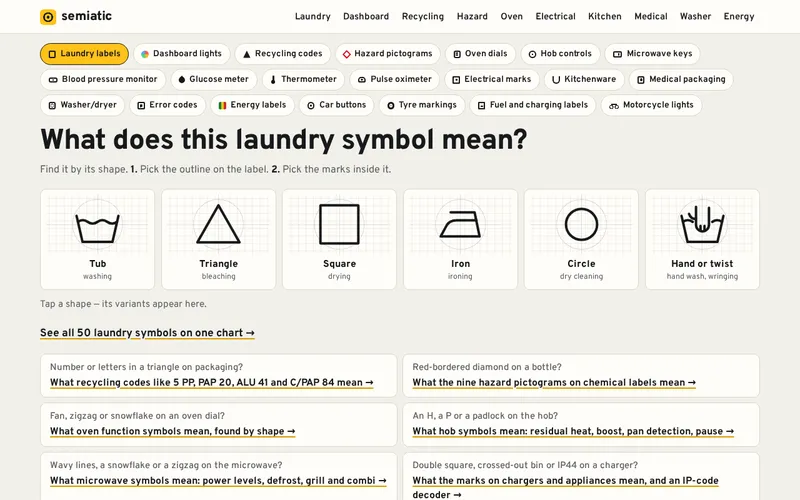Open the Electrical marks chip
The height and width of the screenshot is (500, 800).
492,79
